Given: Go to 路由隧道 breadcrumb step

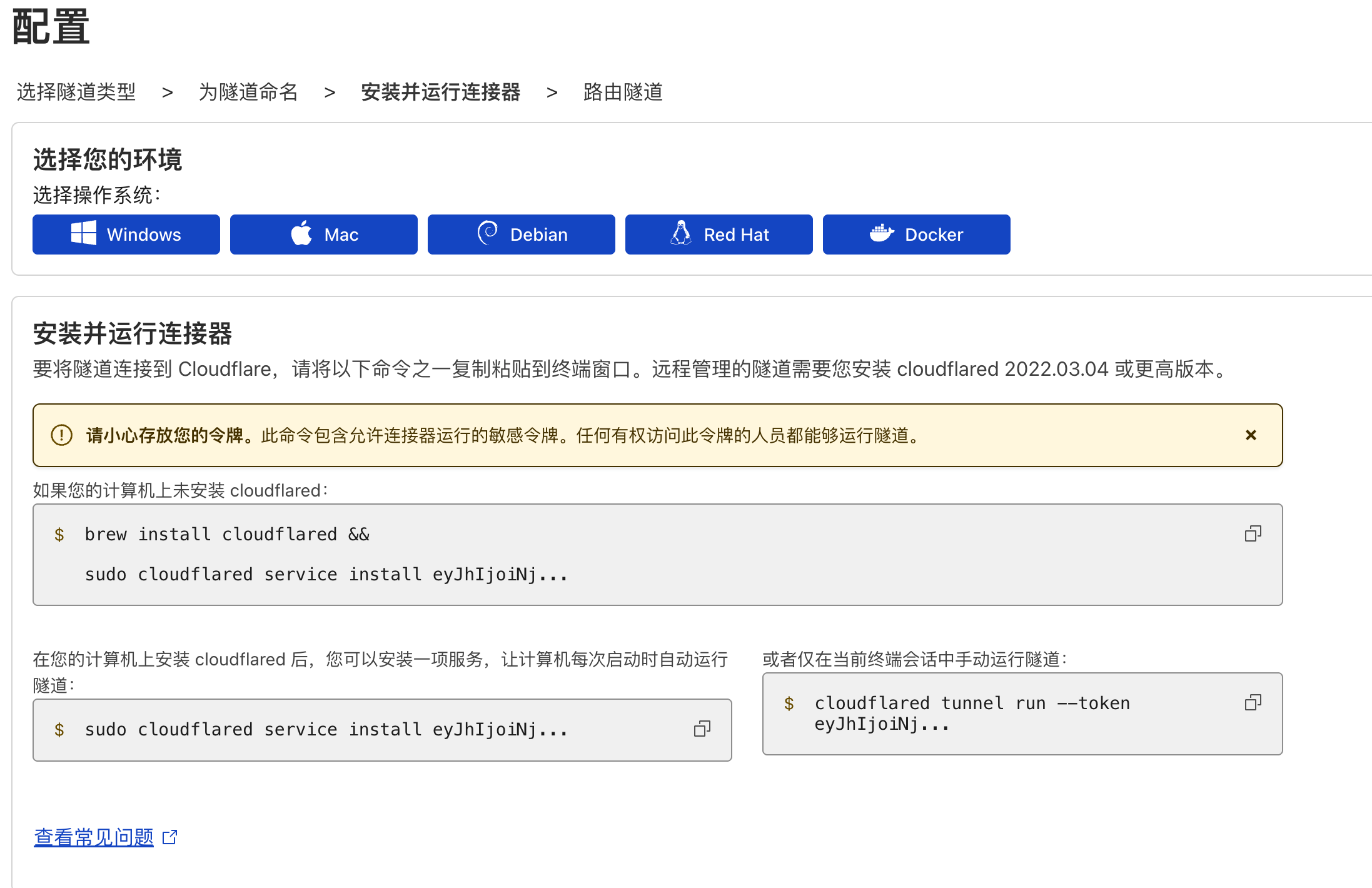Looking at the screenshot, I should 623,92.
